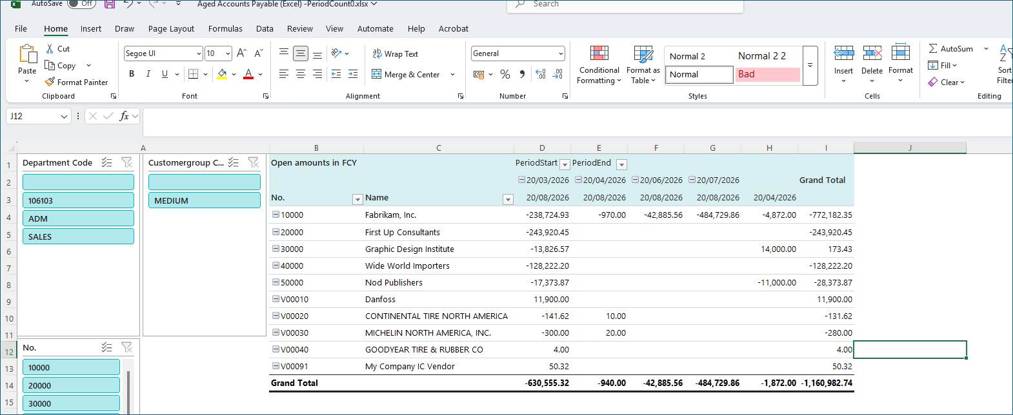Switch to the Insert tab
Screen dimensions: 1013x415
pos(90,28)
